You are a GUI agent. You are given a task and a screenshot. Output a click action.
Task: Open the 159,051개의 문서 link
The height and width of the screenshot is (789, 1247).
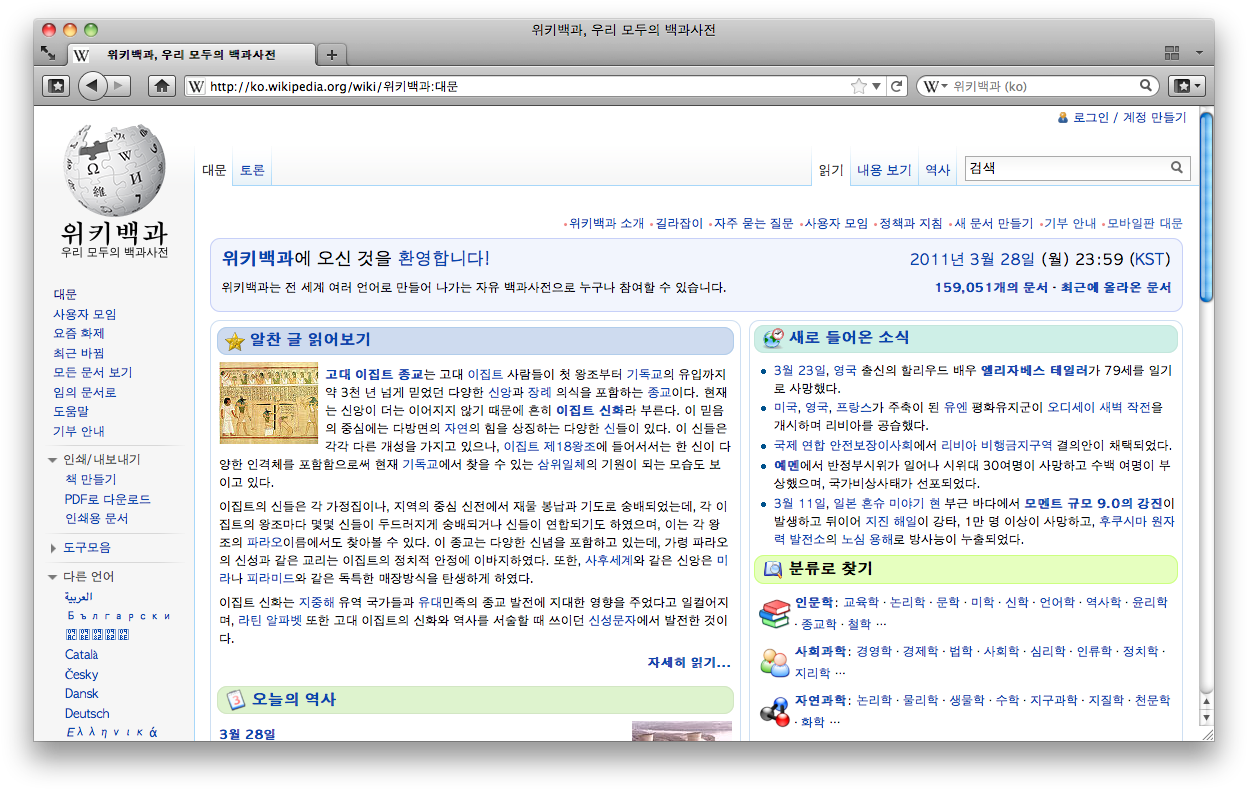(x=990, y=287)
